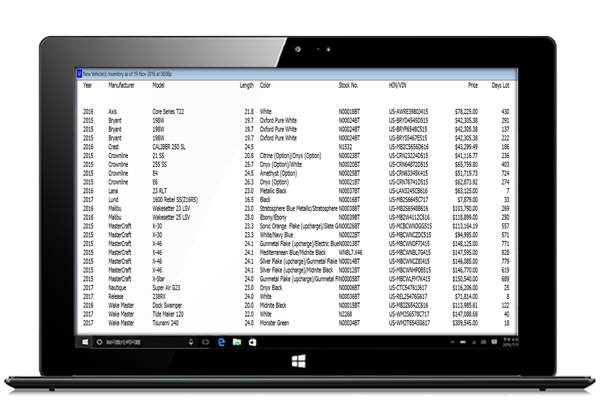
Task: Select the Dock Swamper model
Action: pos(167,305)
